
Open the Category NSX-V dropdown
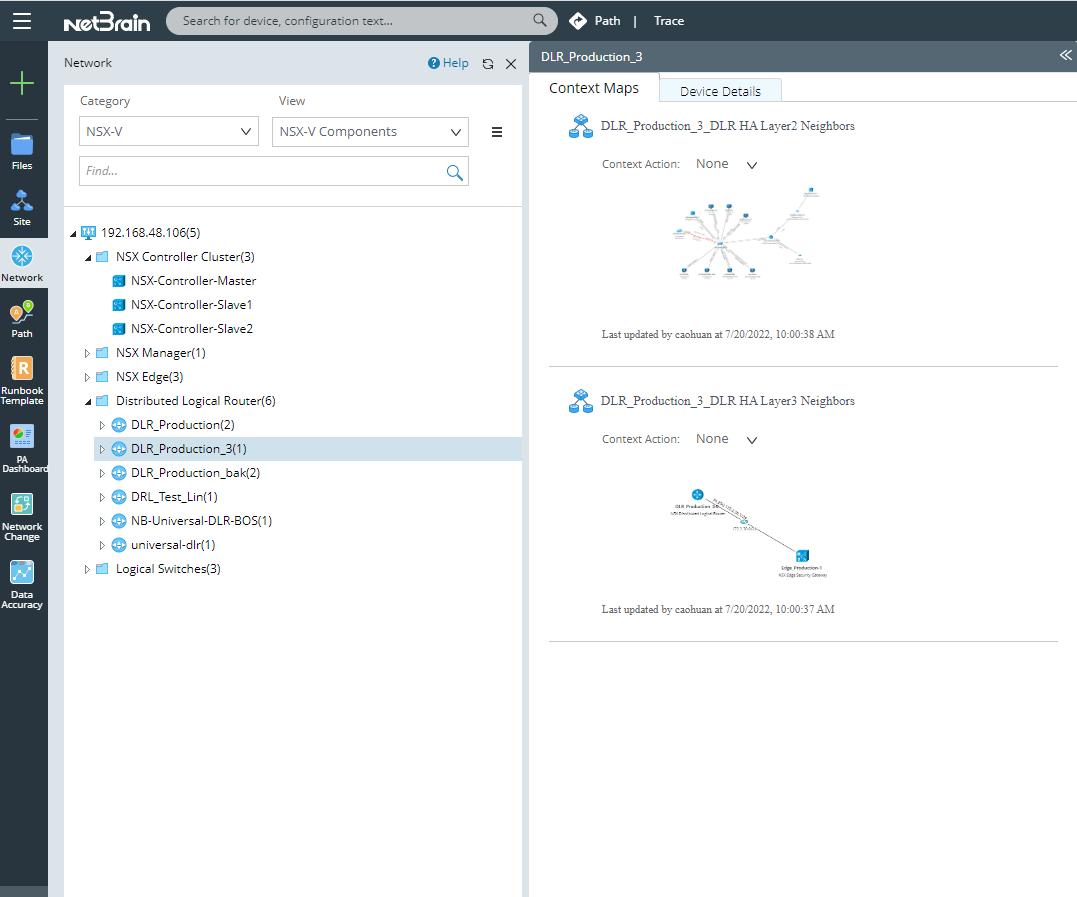(168, 131)
